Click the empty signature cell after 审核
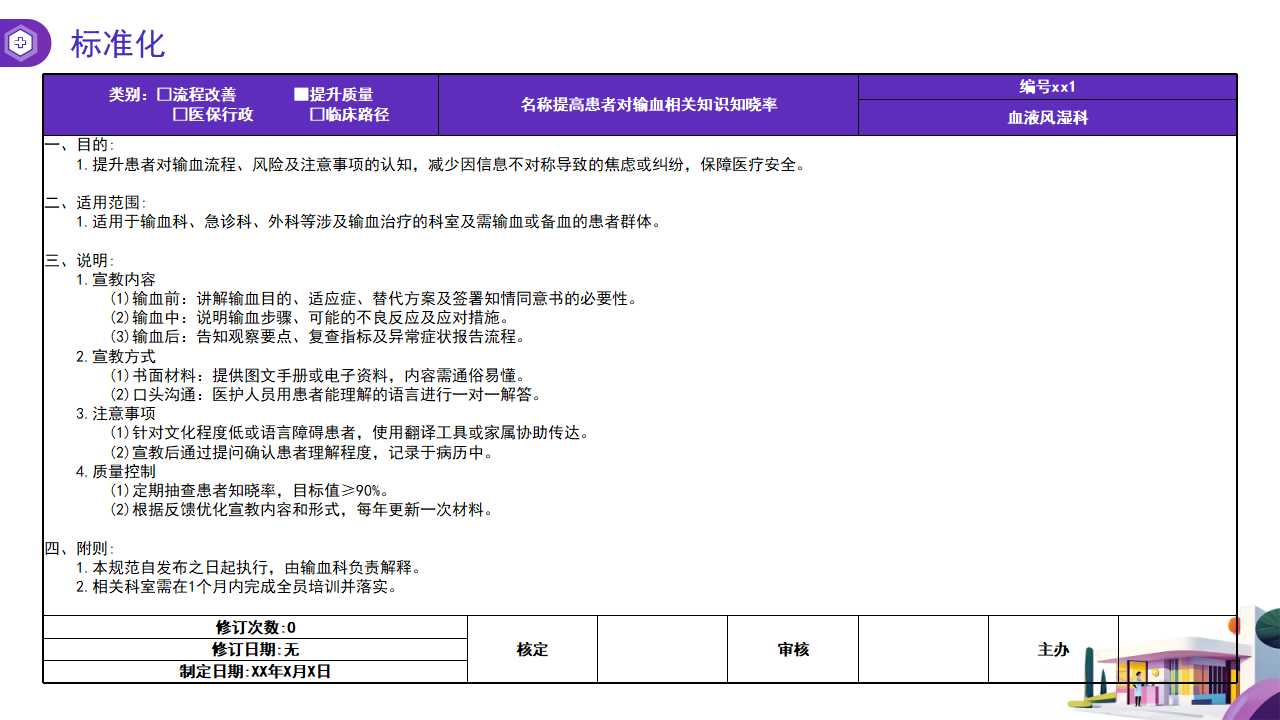 (x=923, y=650)
